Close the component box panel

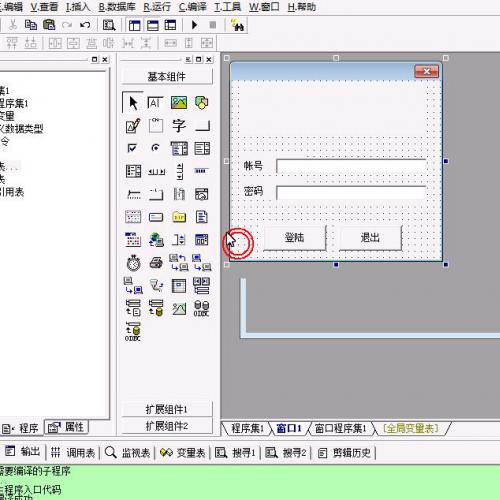(x=209, y=59)
